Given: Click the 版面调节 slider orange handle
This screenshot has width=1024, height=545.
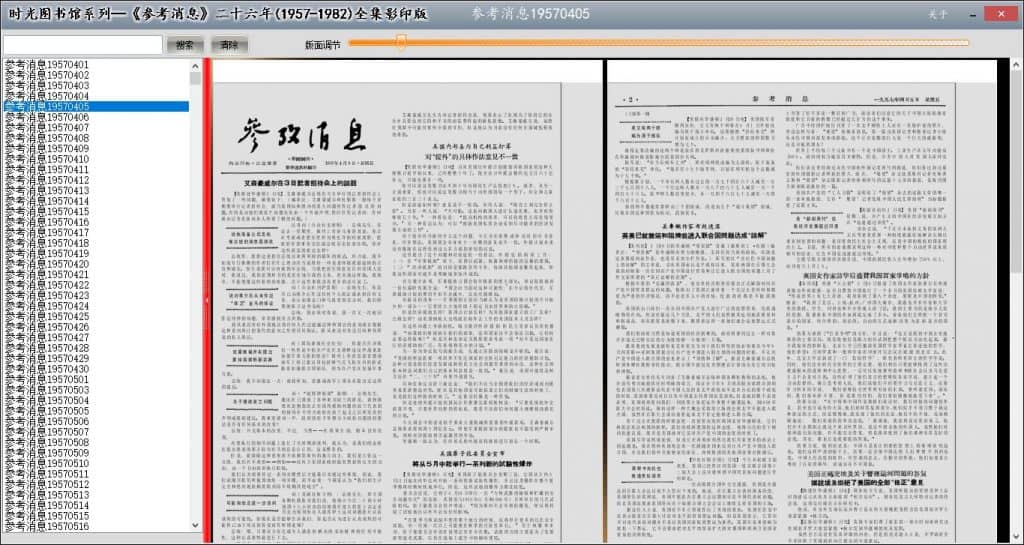Looking at the screenshot, I should pyautogui.click(x=401, y=42).
